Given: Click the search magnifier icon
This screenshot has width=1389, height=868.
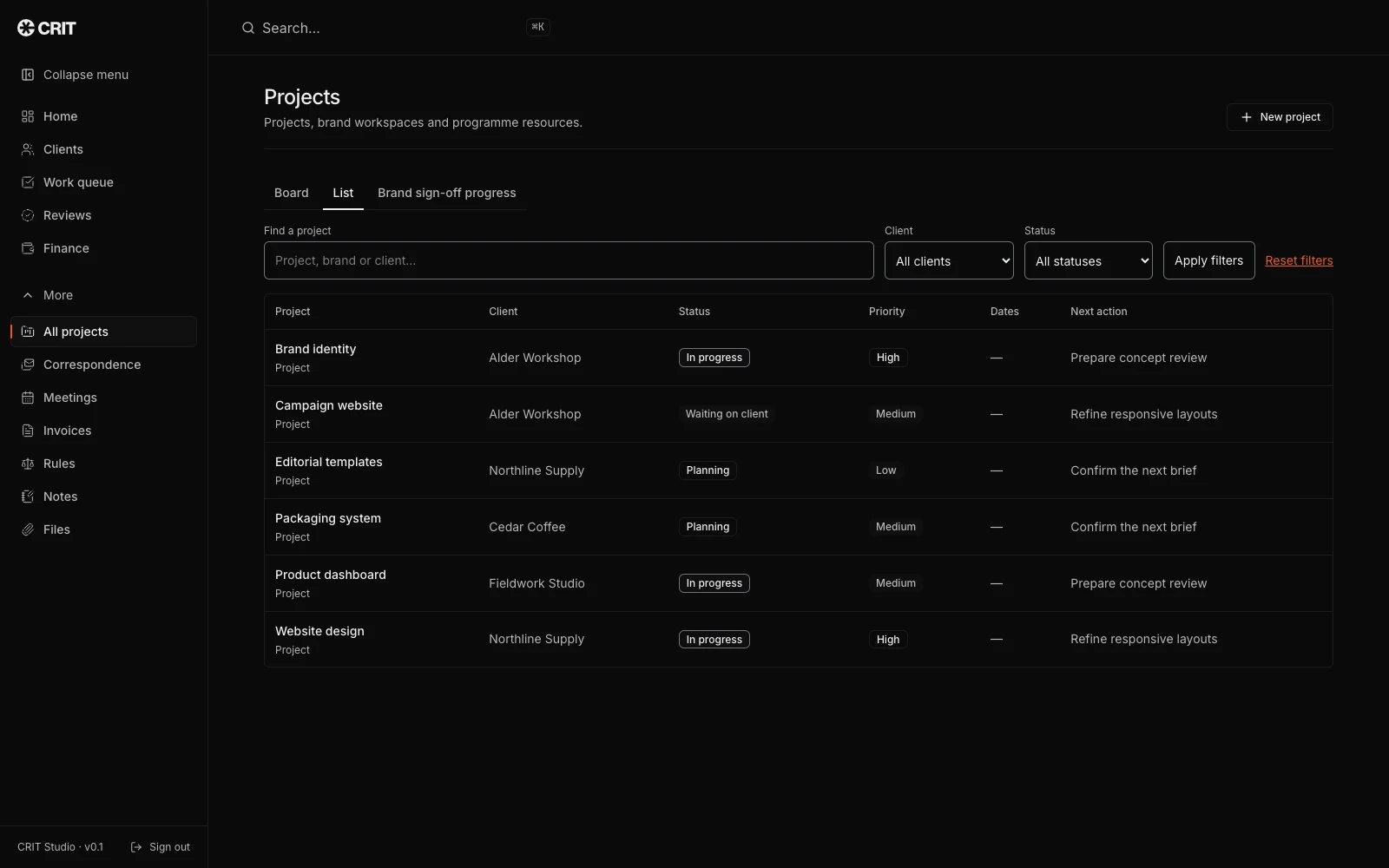Looking at the screenshot, I should coord(248,28).
